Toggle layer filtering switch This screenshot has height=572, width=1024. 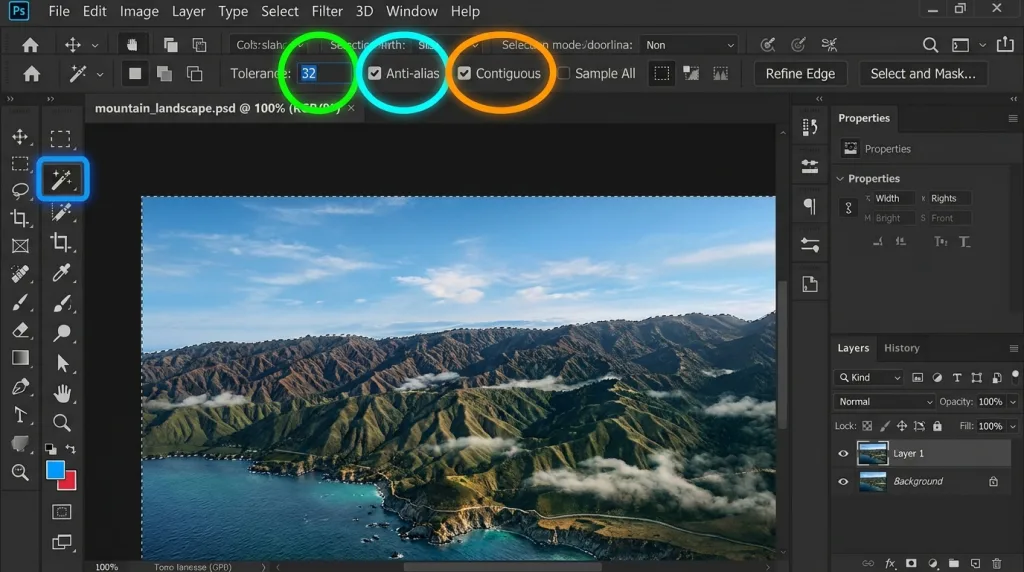click(x=1015, y=376)
